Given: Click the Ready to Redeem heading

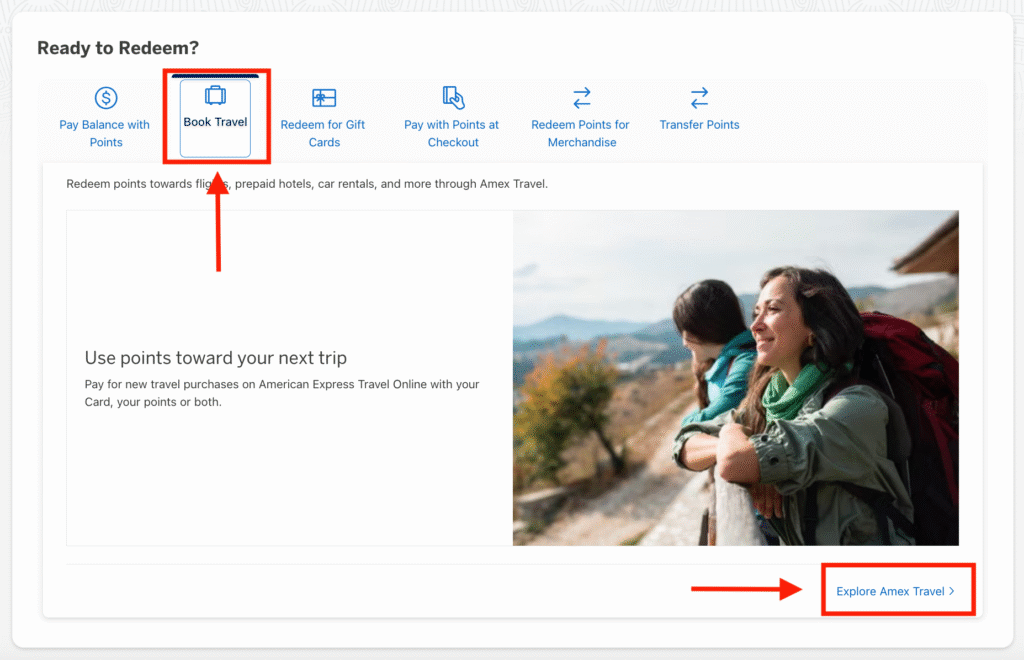Looking at the screenshot, I should (116, 47).
